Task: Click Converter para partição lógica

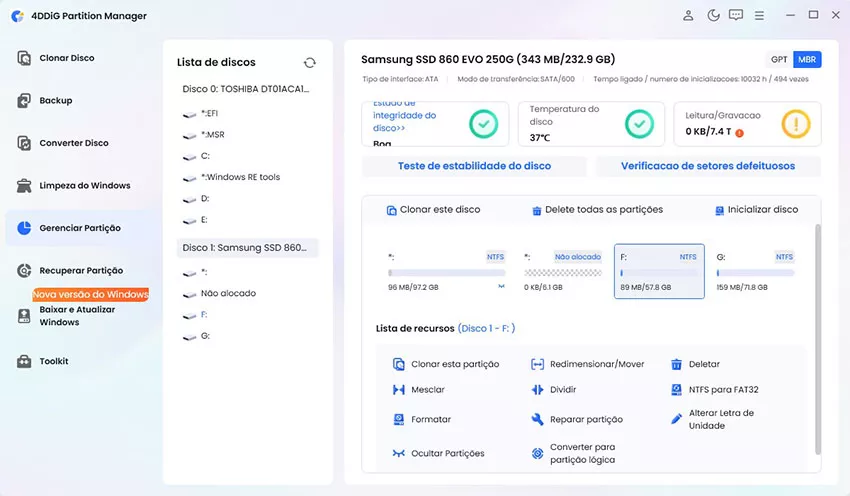Action: tap(574, 454)
